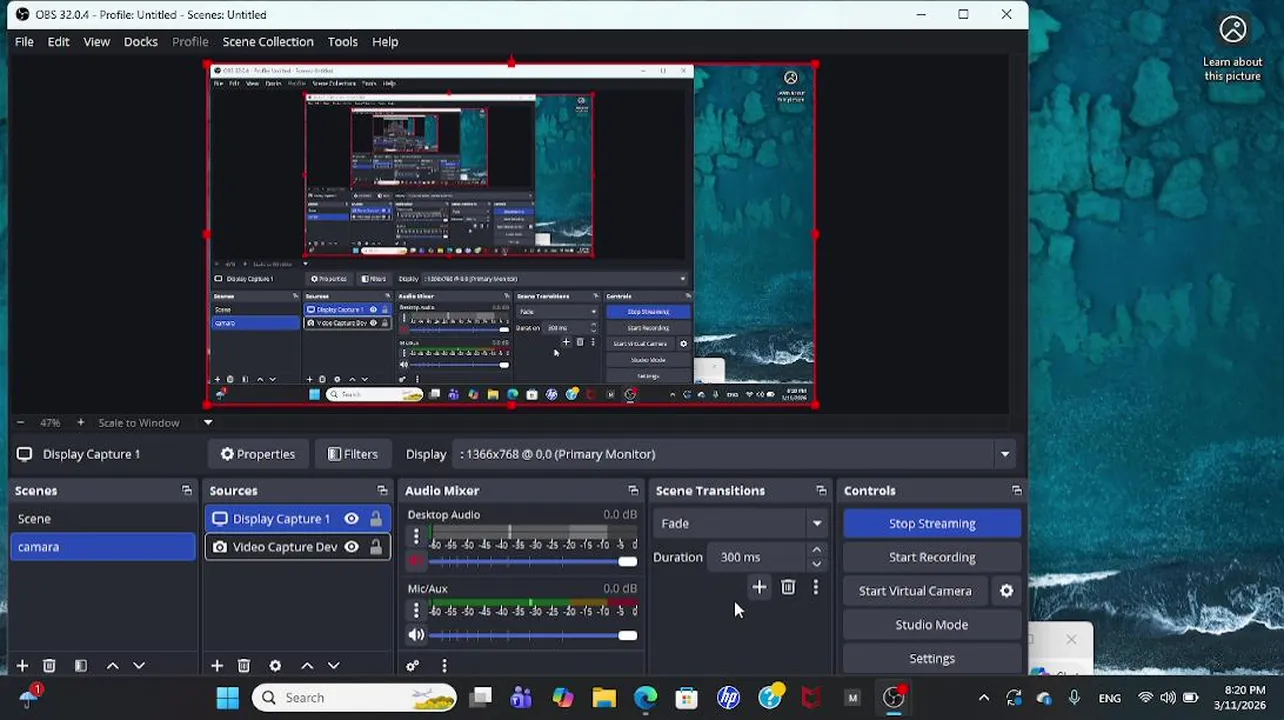Lock the Video Capture Device source
This screenshot has height=720, width=1284.
[376, 547]
